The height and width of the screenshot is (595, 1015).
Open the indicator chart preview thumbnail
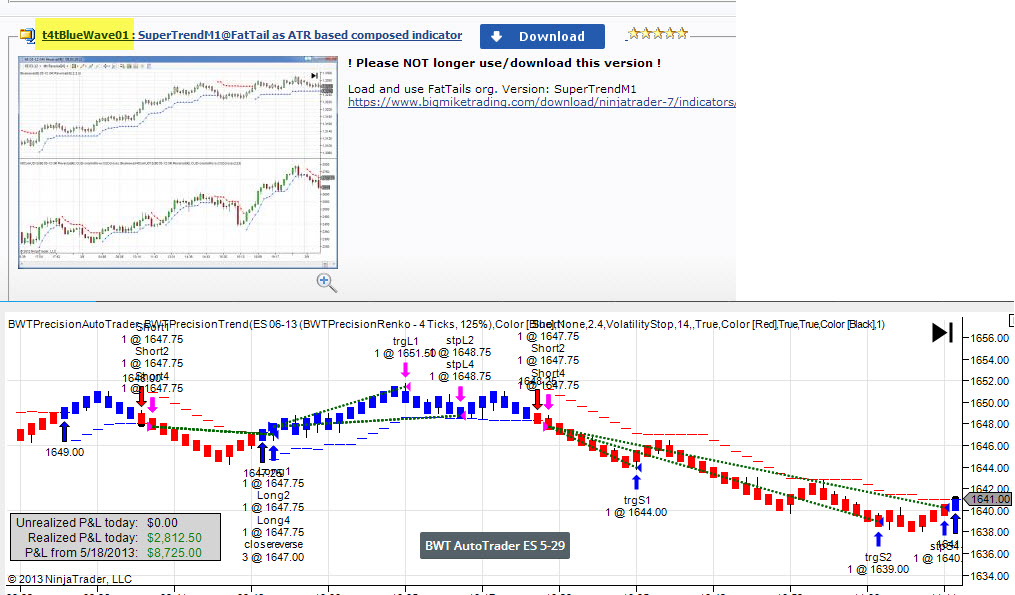pos(178,162)
